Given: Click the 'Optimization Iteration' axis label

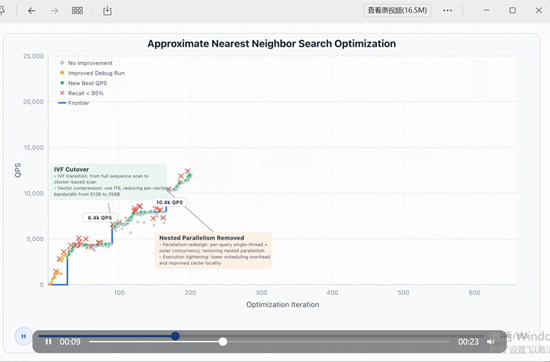Looking at the screenshot, I should pyautogui.click(x=283, y=304).
